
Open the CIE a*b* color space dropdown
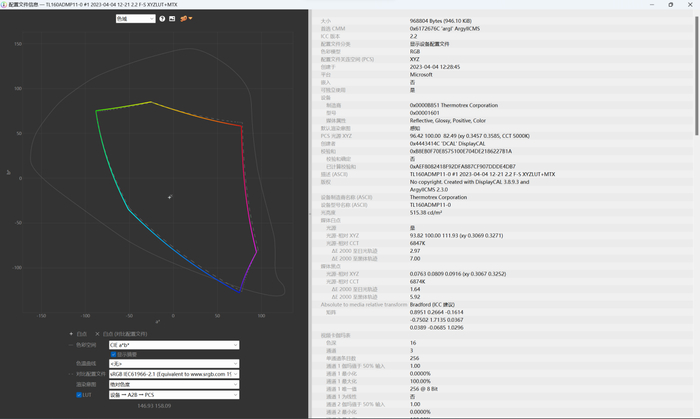pos(173,344)
